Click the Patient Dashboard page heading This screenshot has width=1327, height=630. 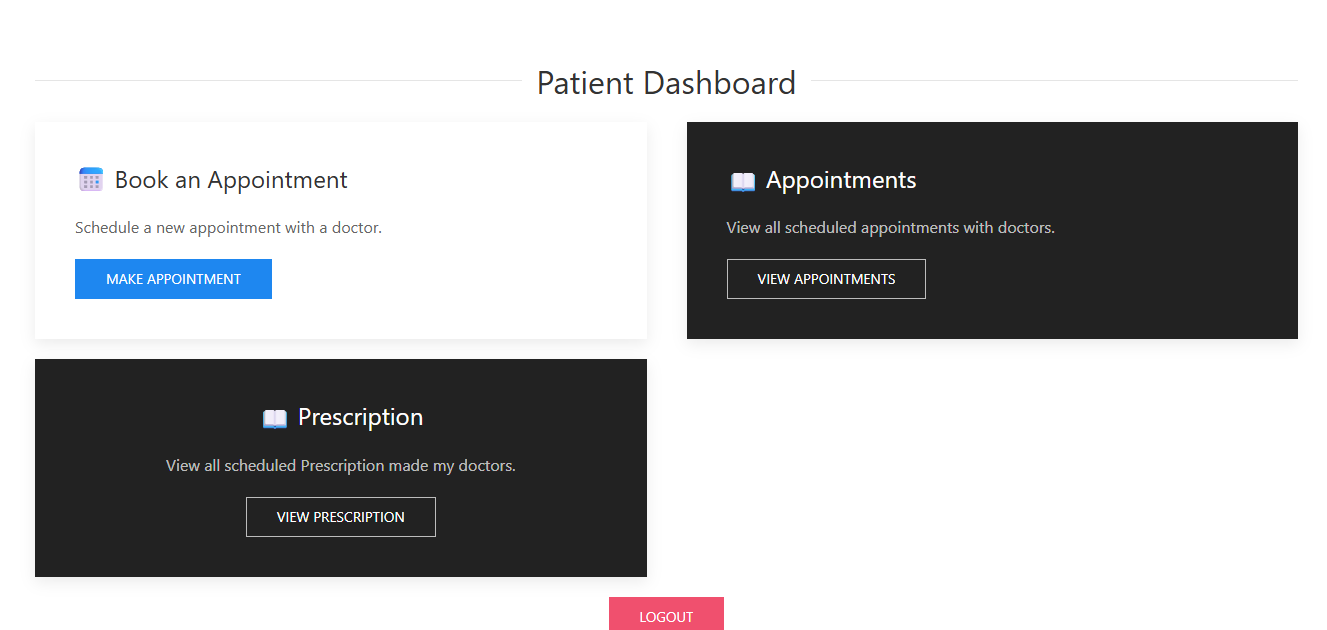pyautogui.click(x=666, y=83)
